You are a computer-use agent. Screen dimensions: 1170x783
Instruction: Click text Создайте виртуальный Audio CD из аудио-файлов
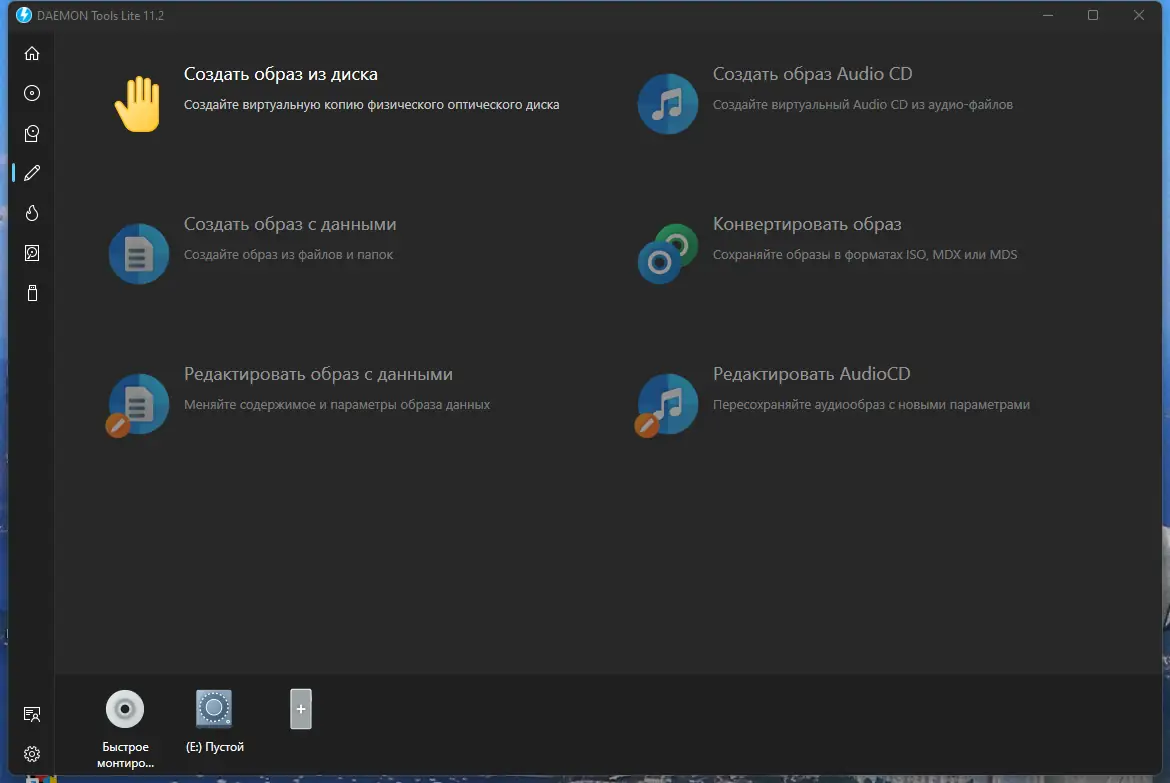(x=863, y=104)
